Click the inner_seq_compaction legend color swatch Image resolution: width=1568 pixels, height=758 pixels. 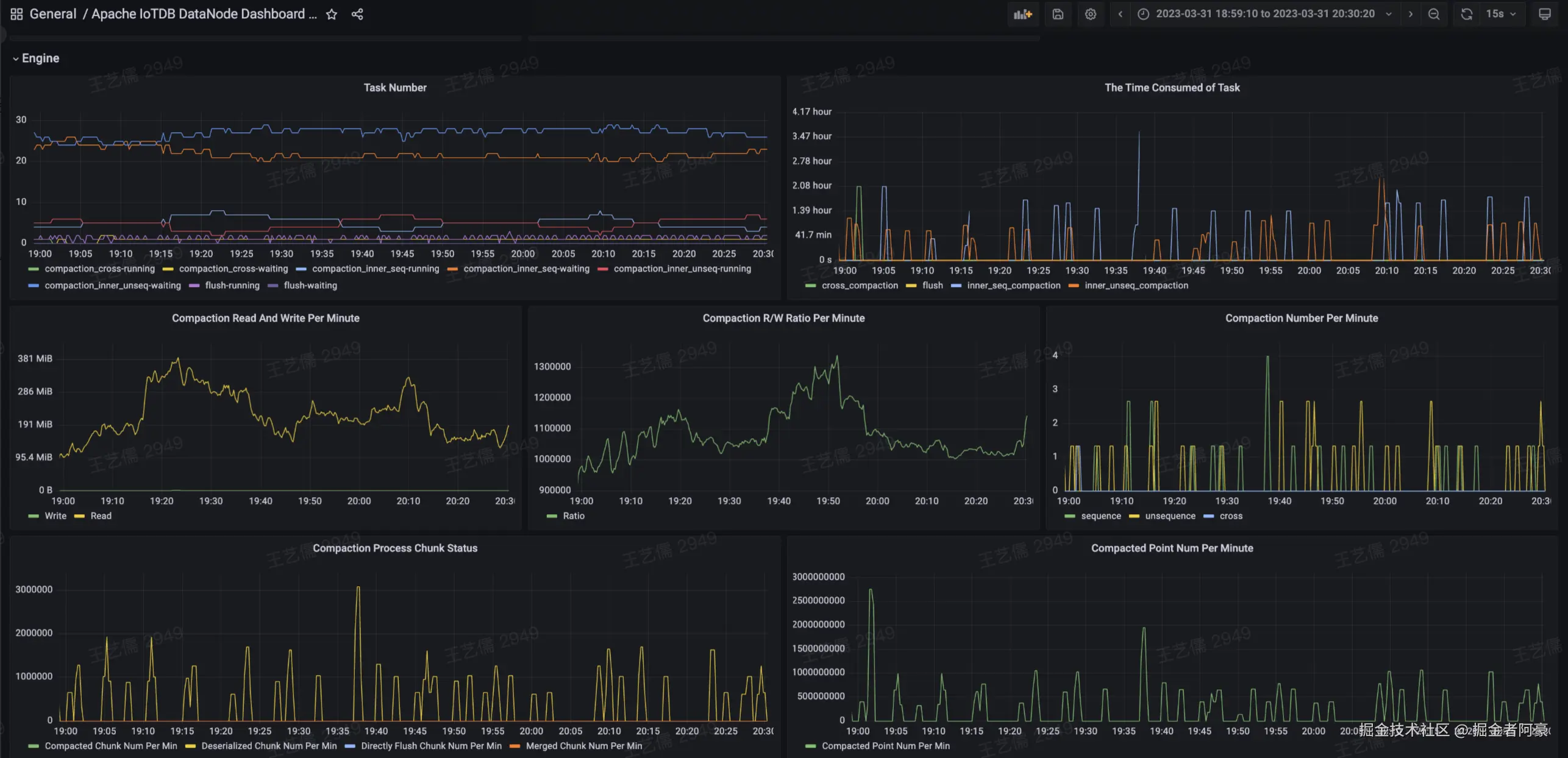click(956, 286)
